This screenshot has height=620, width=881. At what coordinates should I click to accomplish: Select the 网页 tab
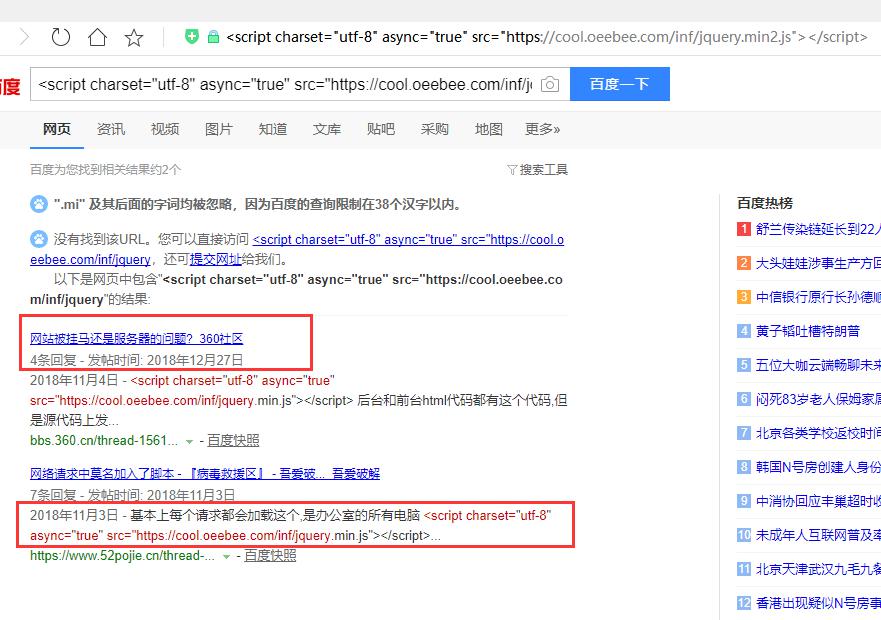[57, 129]
